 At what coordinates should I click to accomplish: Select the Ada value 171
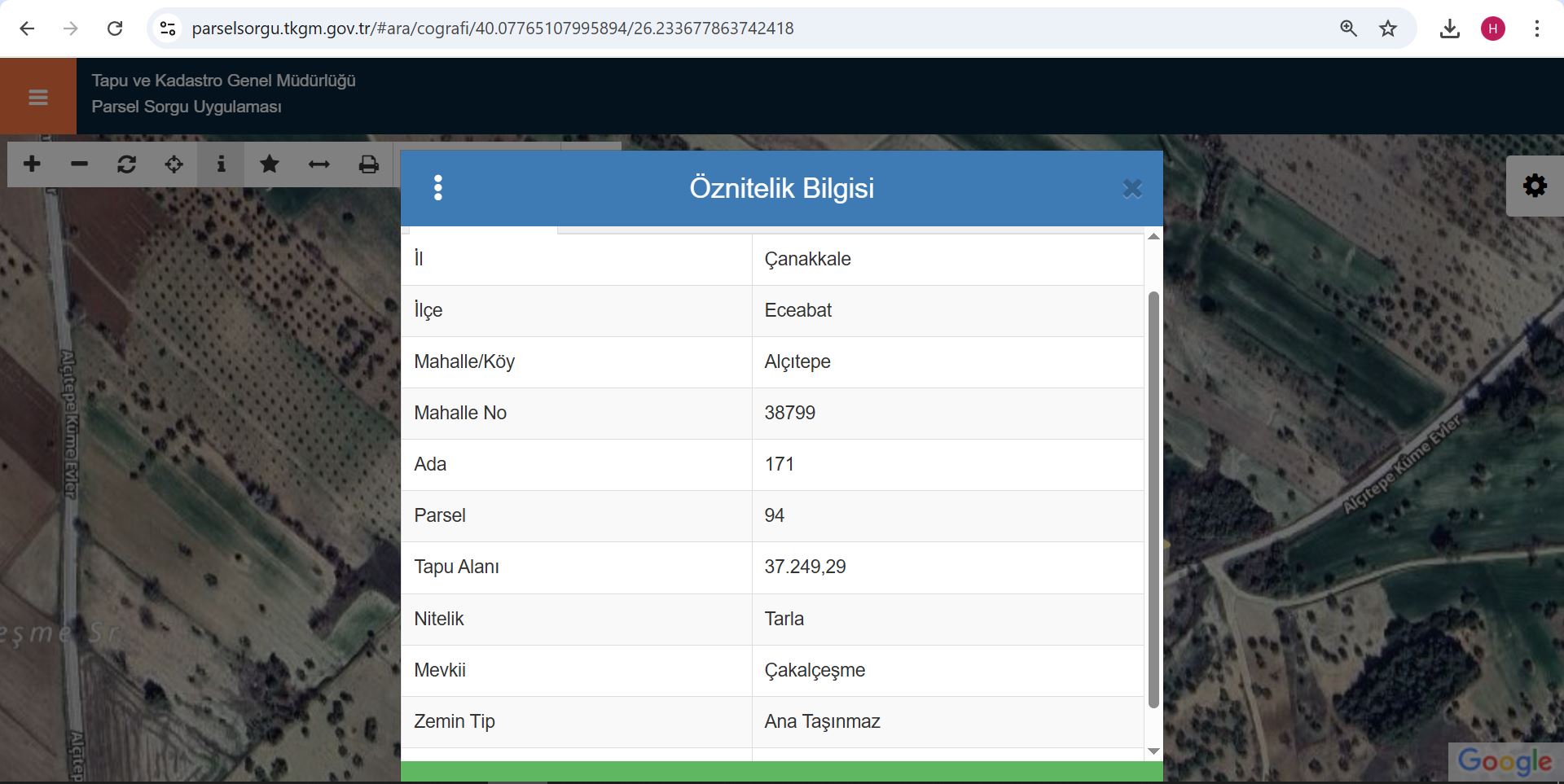tap(947, 464)
